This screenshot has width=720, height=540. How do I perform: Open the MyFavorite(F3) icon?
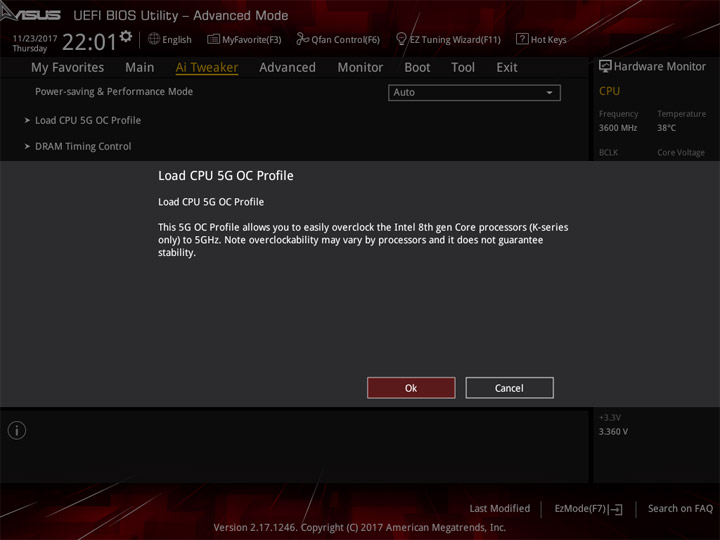pyautogui.click(x=213, y=39)
